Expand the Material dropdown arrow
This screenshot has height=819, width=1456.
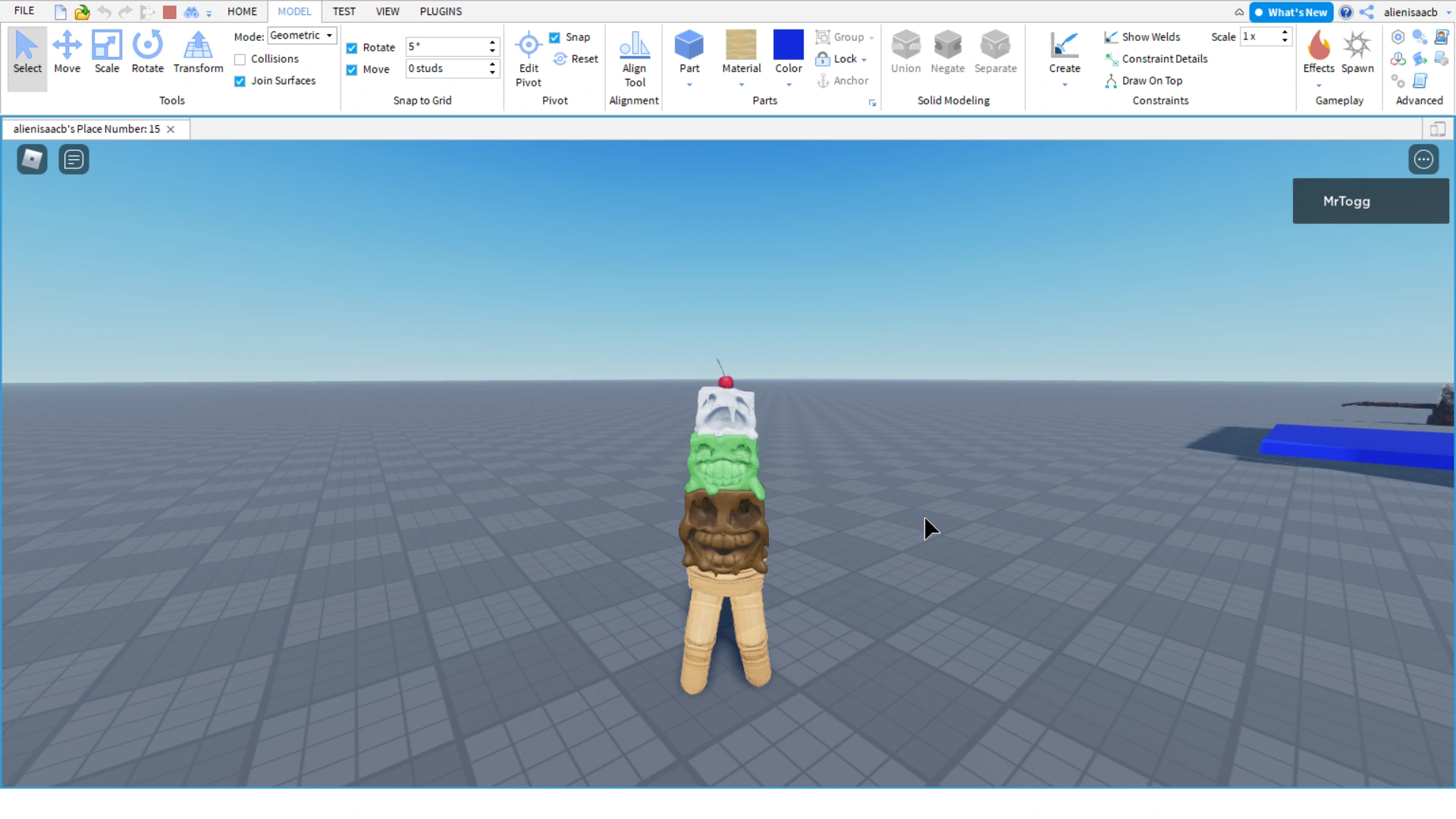click(741, 85)
